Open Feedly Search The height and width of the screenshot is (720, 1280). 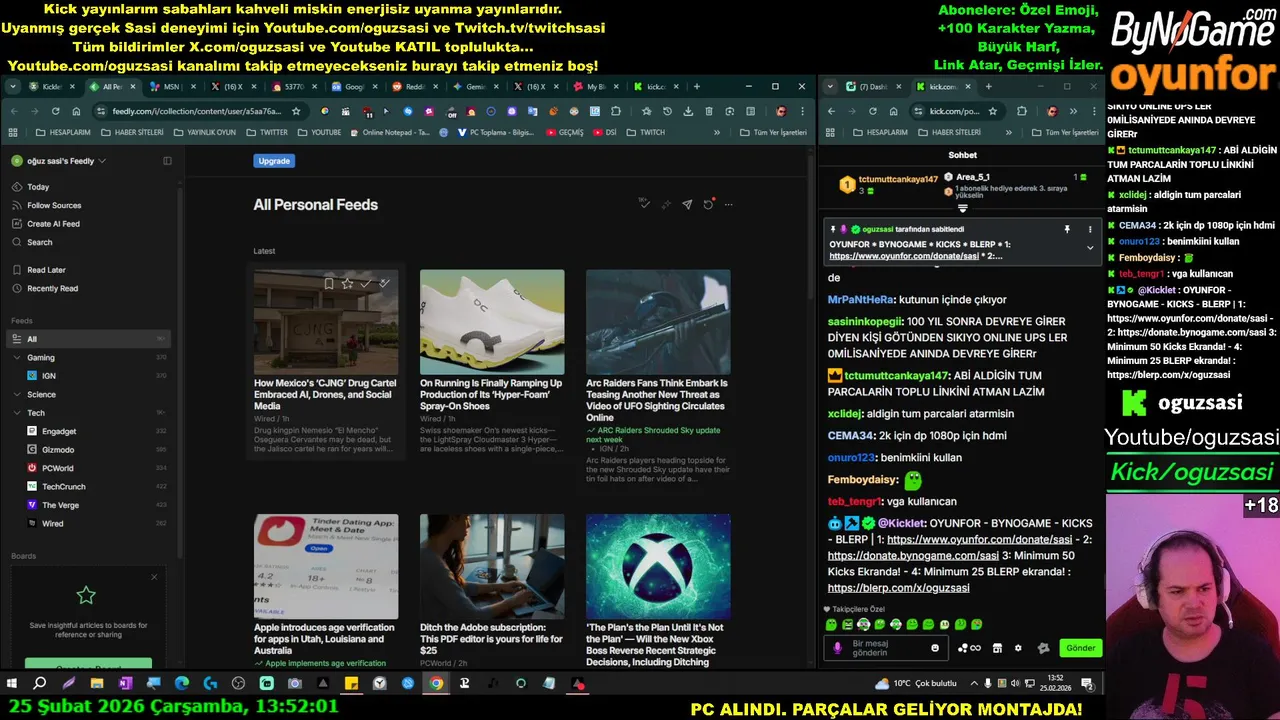point(39,242)
